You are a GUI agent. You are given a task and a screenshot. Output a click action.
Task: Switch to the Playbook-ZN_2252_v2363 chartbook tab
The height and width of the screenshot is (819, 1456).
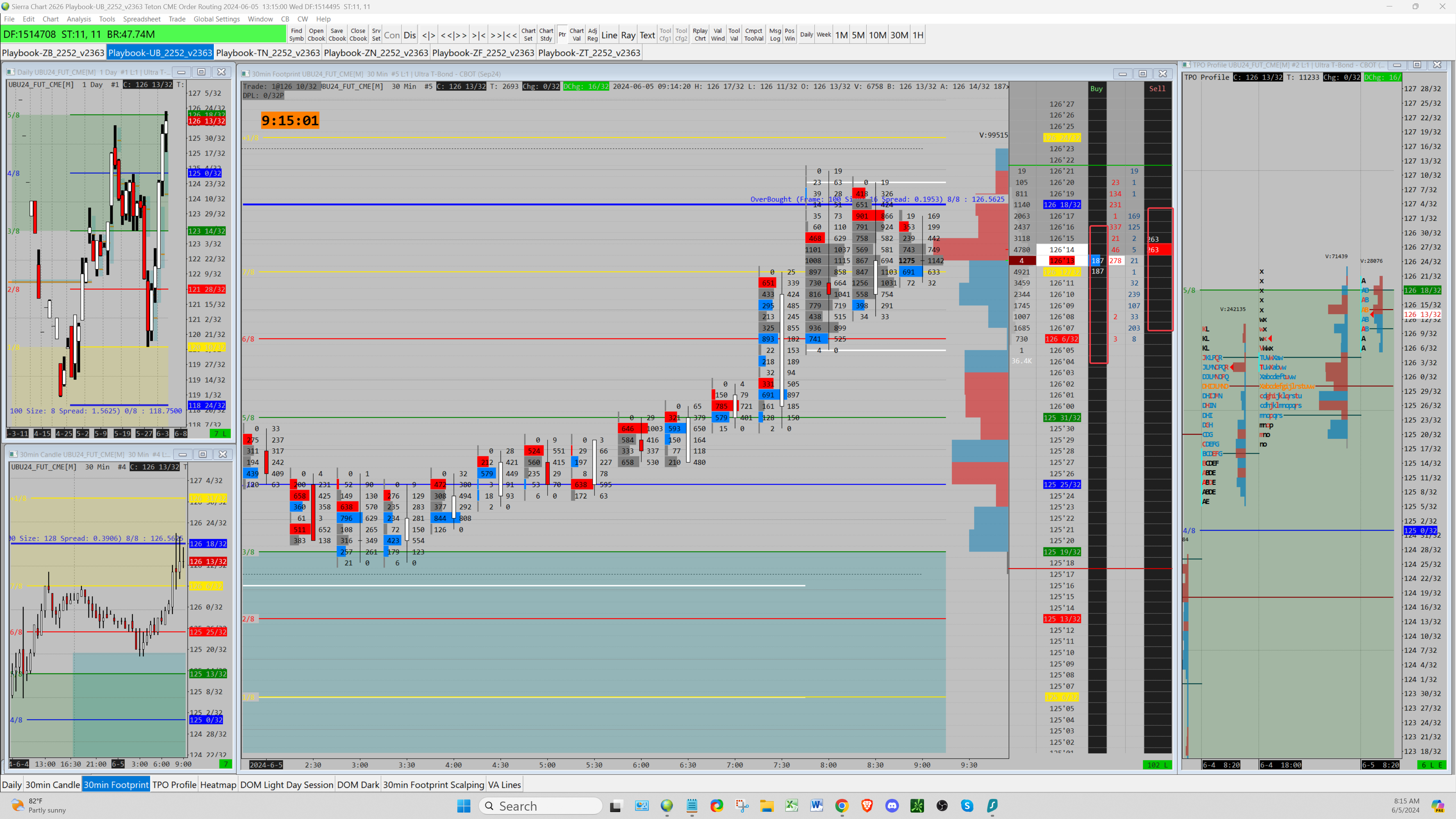click(x=375, y=53)
